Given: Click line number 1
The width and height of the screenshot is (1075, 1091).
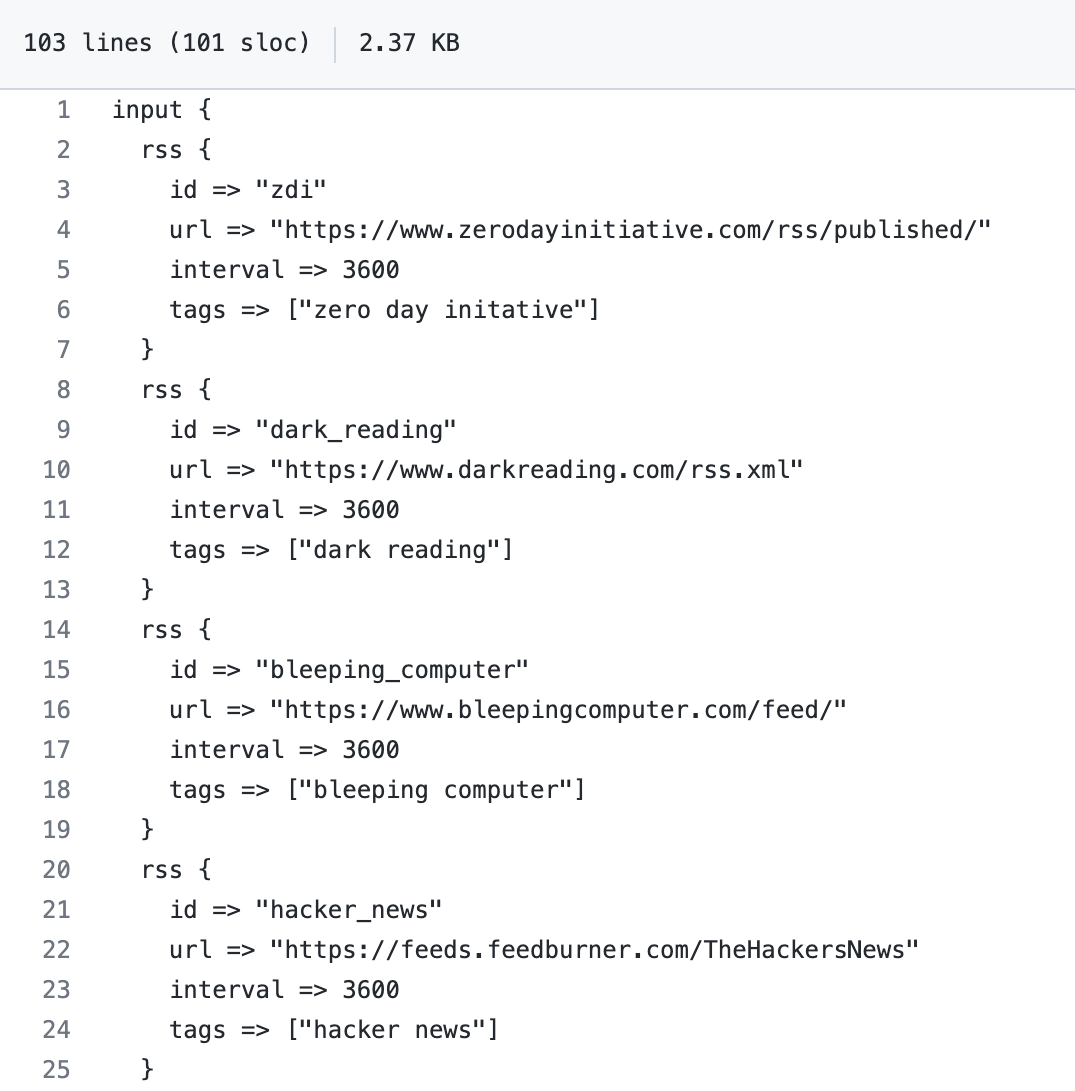Looking at the screenshot, I should [63, 110].
